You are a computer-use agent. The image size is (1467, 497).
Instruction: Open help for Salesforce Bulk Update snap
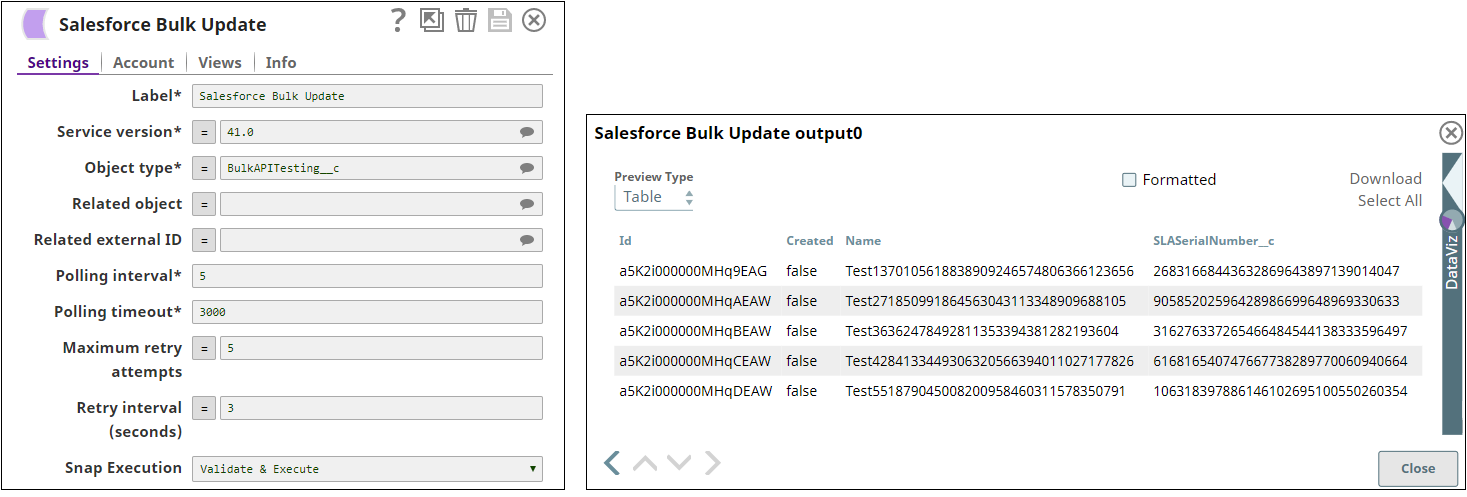tap(398, 20)
